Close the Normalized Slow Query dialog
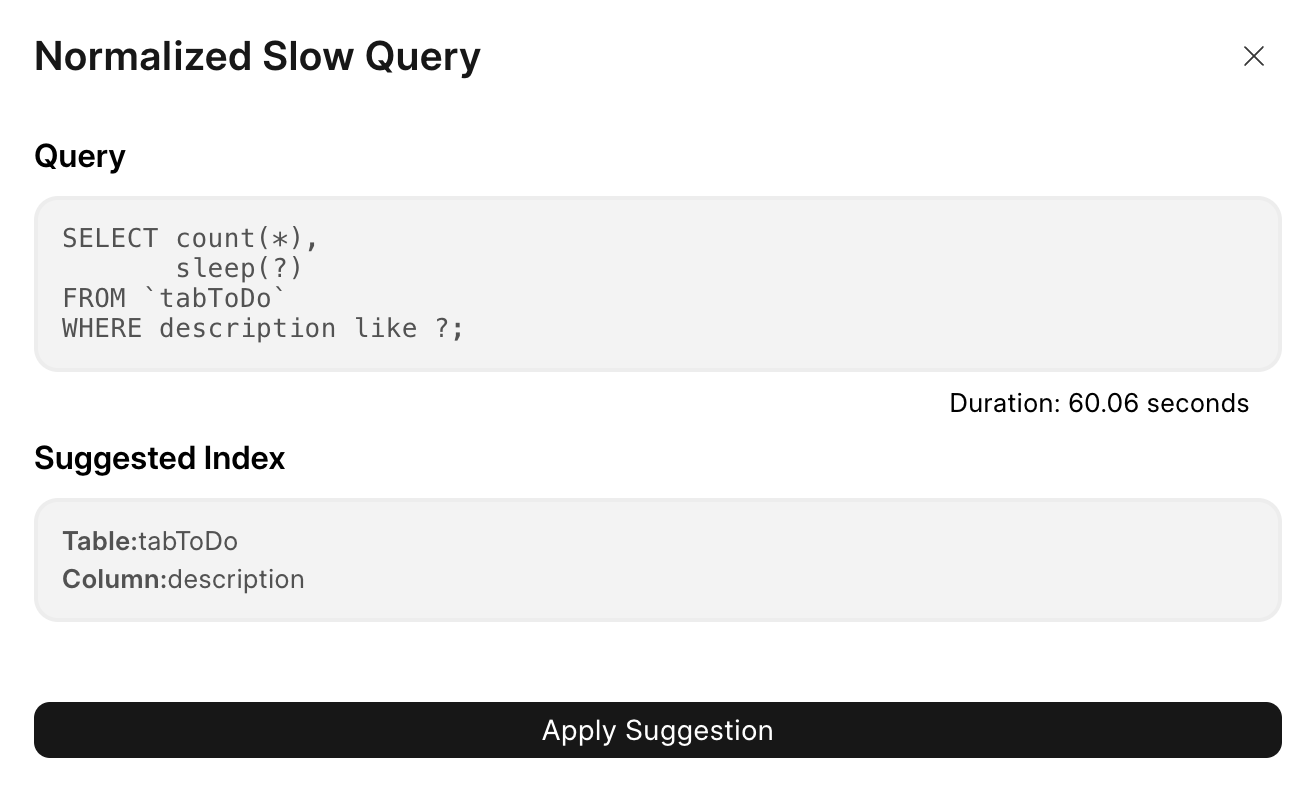This screenshot has height=801, width=1315. pyautogui.click(x=1253, y=56)
